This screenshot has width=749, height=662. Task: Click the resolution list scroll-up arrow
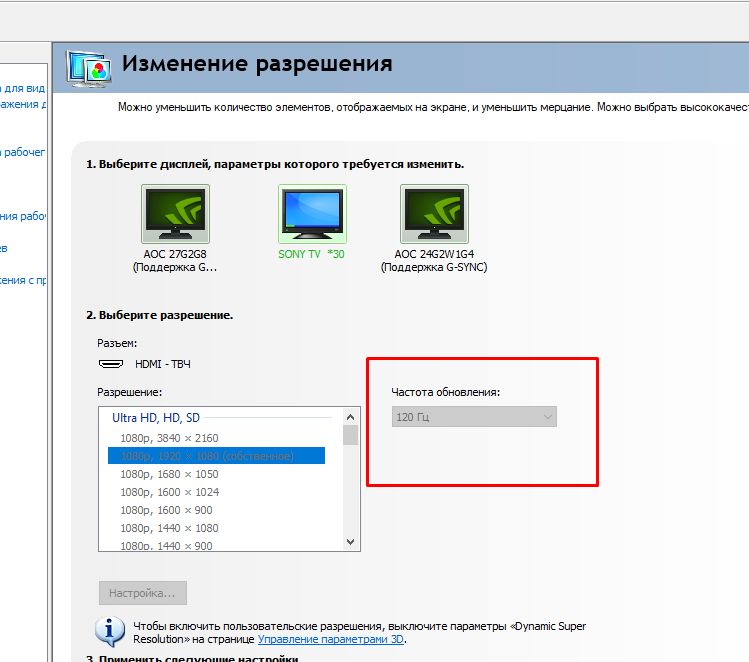coord(350,417)
